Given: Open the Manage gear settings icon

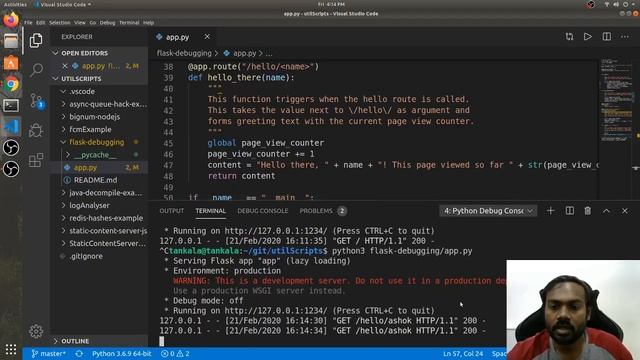Looking at the screenshot, I should 36,331.
